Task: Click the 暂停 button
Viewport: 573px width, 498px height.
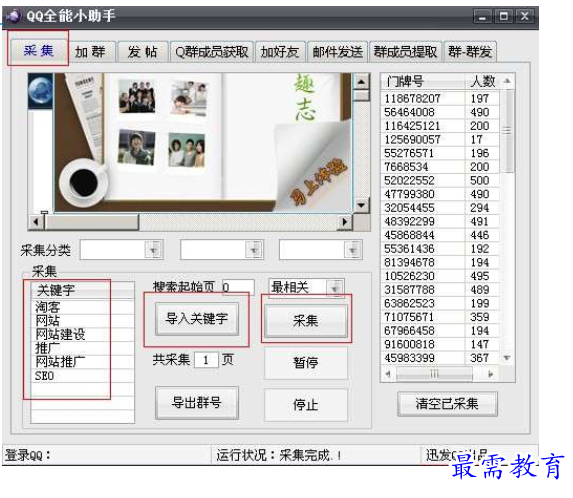Action: point(306,363)
